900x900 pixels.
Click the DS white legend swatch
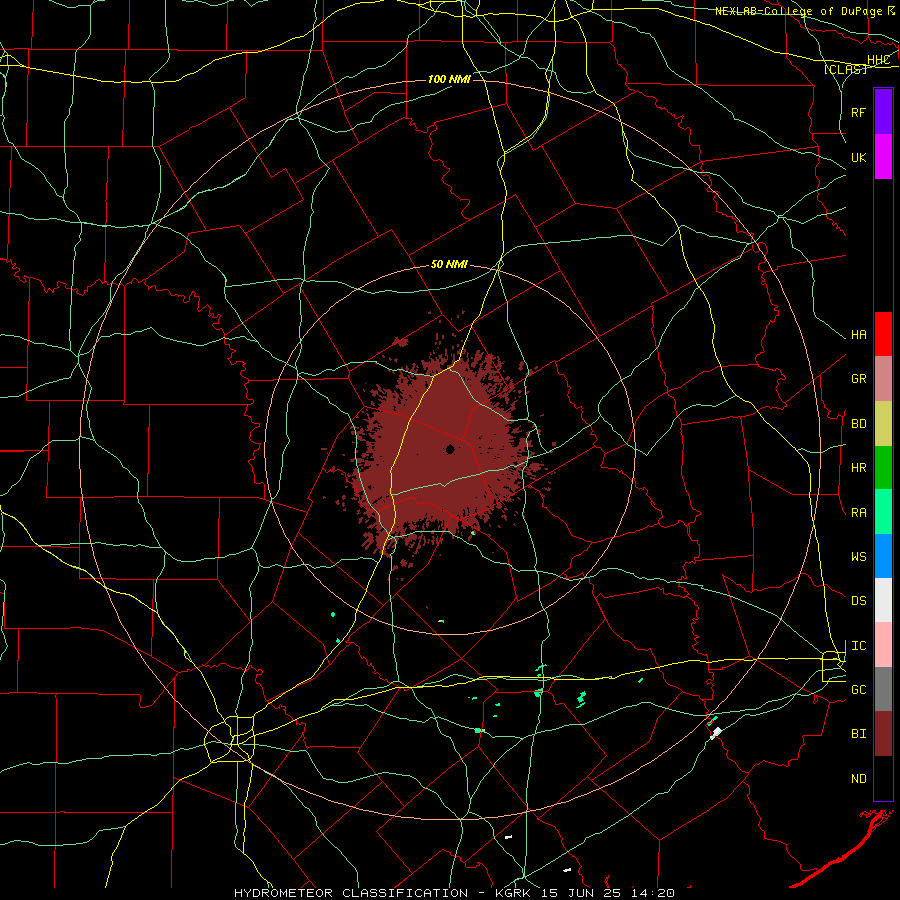point(883,600)
